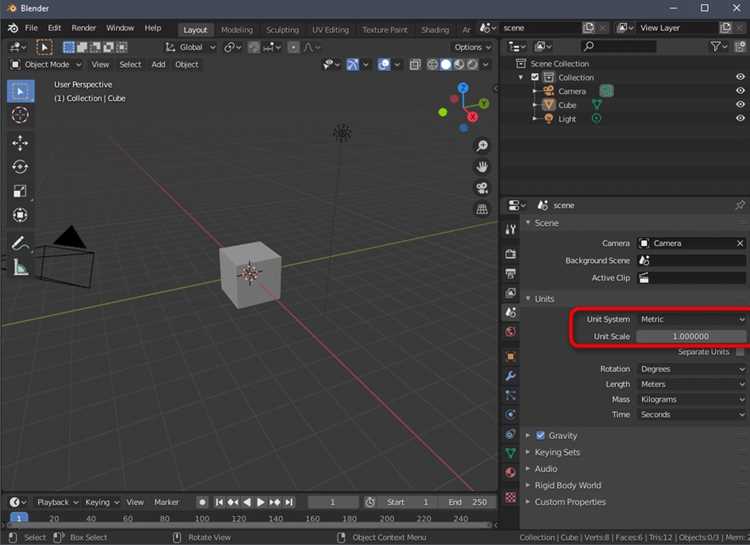The image size is (750, 545).
Task: Open the Texture properties checker icon
Action: click(x=510, y=497)
